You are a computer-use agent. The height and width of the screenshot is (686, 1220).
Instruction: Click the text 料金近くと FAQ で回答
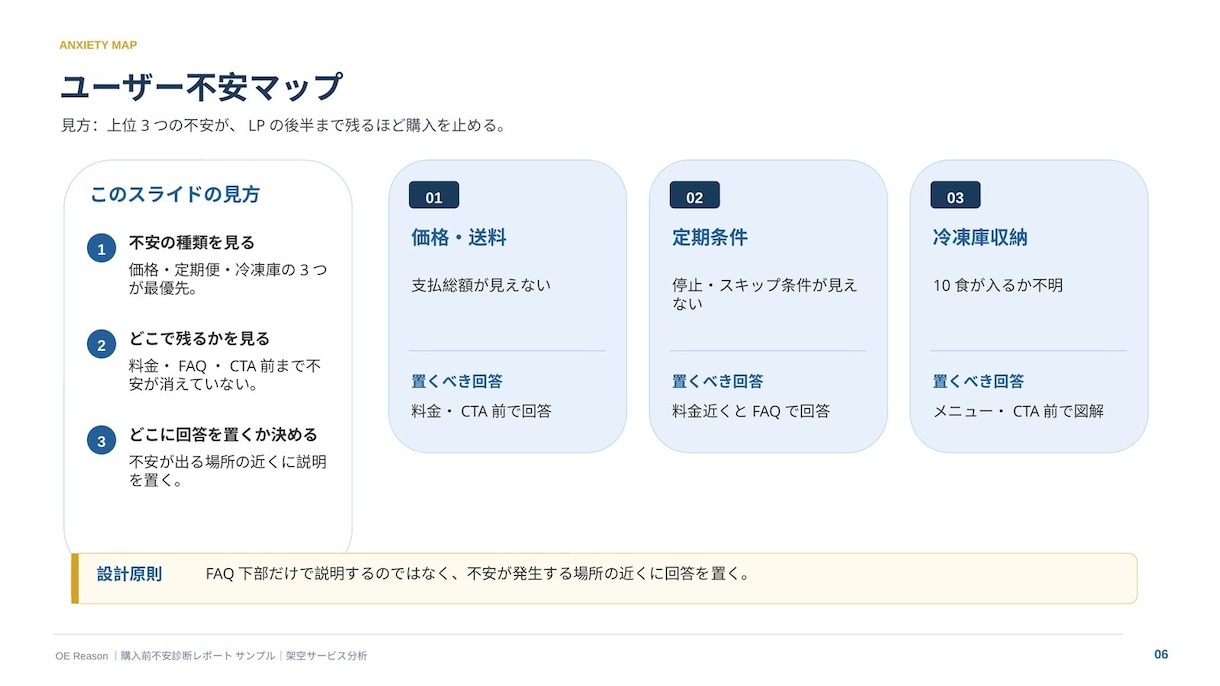[x=751, y=411]
